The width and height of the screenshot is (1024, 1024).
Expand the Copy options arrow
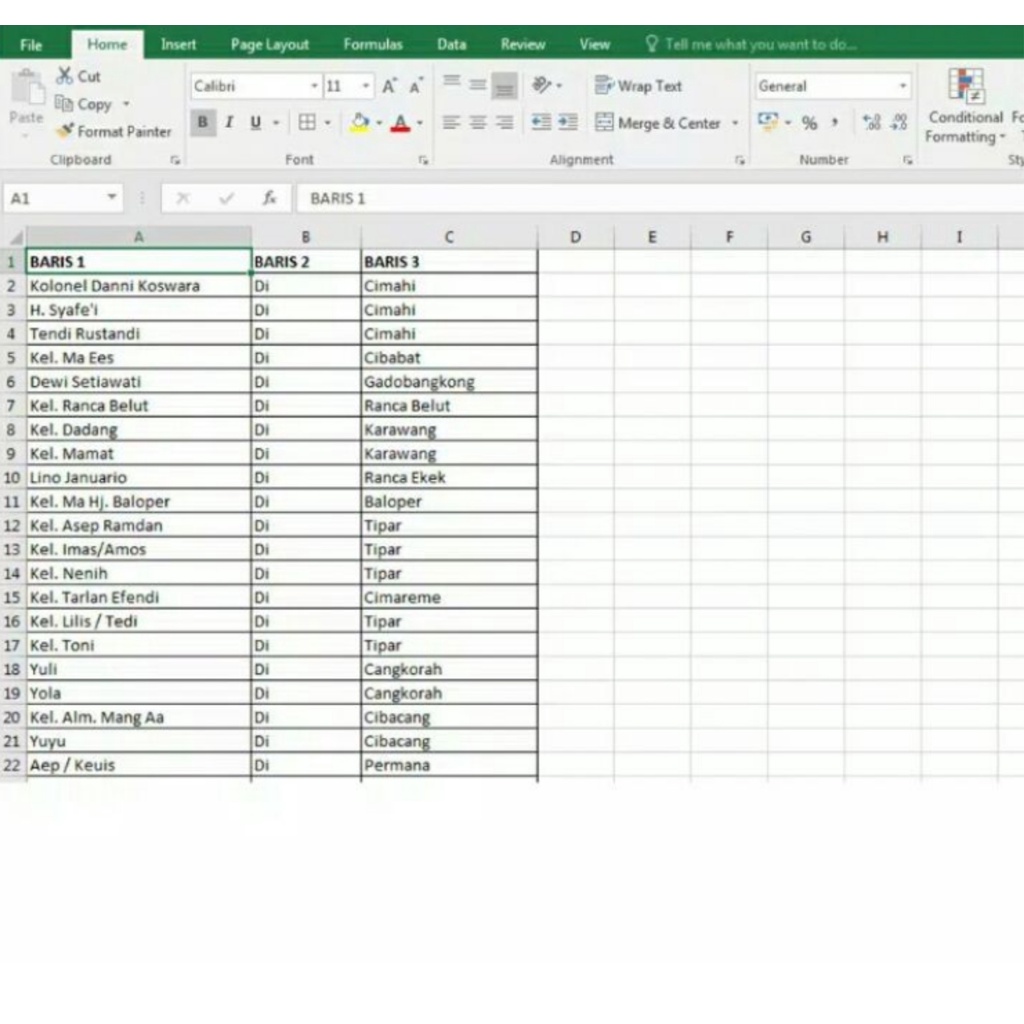(126, 104)
